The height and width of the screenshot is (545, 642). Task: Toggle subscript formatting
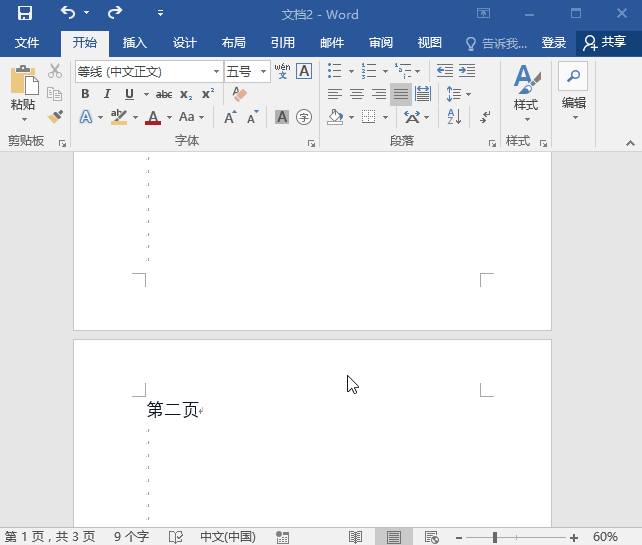pyautogui.click(x=186, y=94)
